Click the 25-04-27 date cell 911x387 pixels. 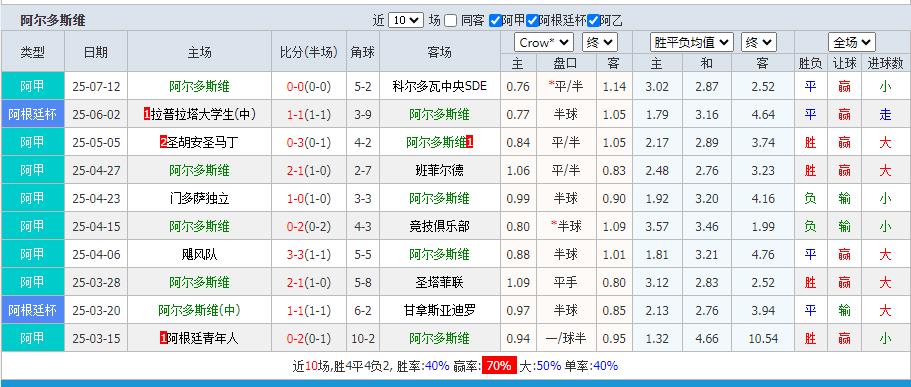96,170
